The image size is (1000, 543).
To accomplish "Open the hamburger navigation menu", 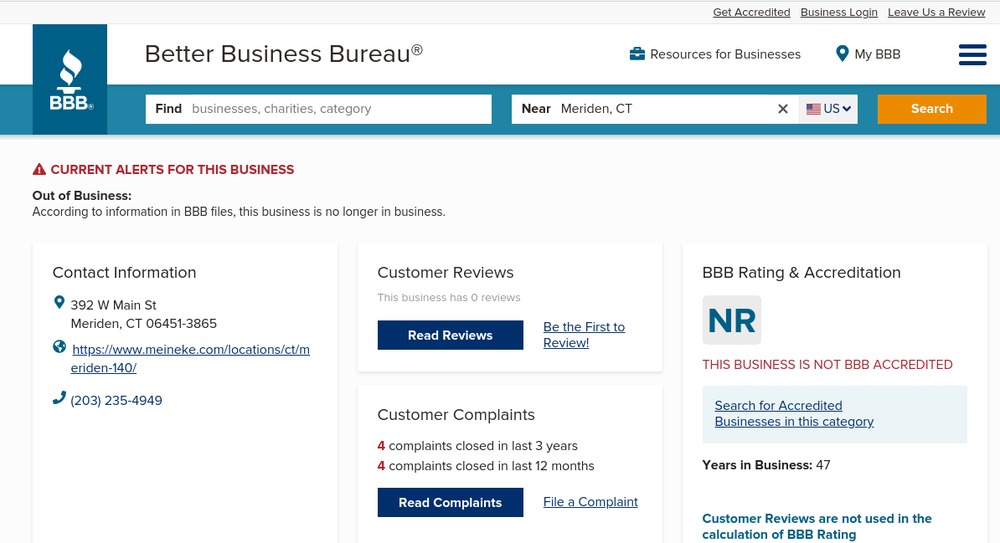I will (972, 55).
